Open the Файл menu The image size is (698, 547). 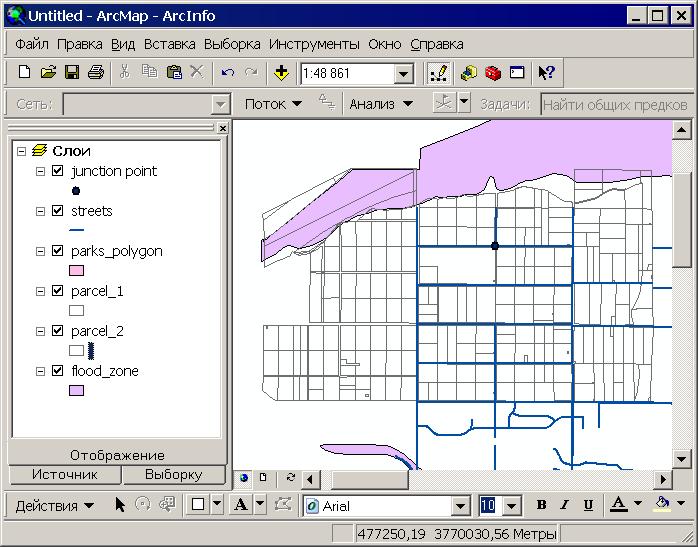32,44
